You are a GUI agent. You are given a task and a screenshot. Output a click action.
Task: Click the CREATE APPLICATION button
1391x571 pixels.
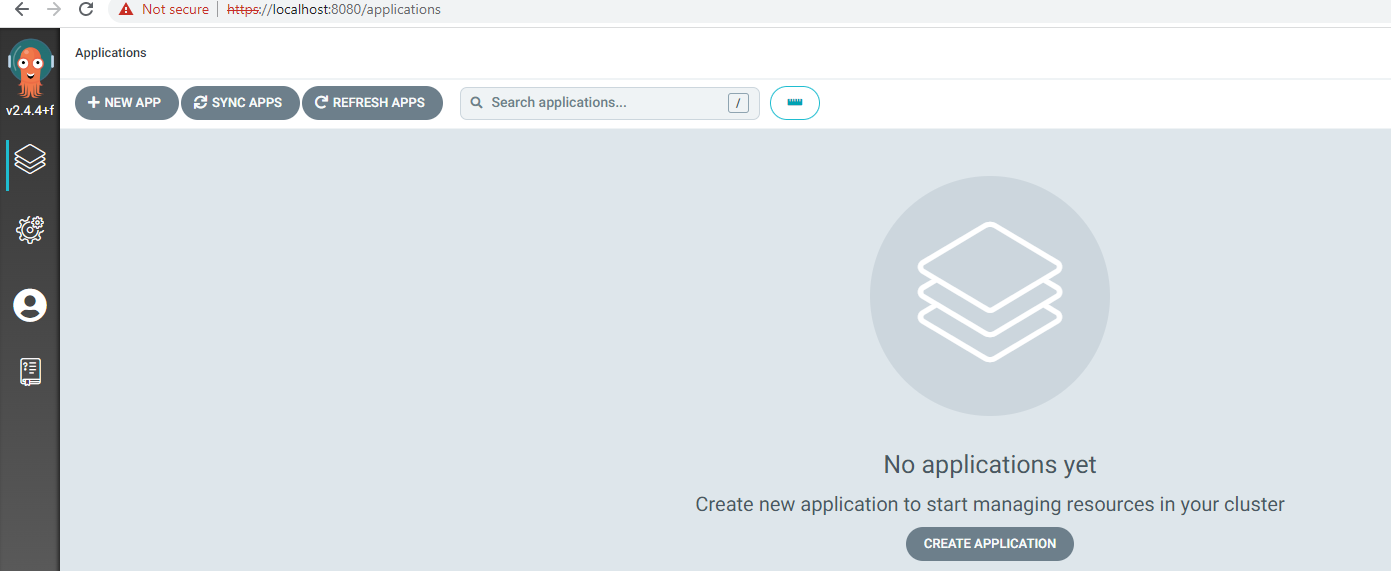(x=990, y=544)
